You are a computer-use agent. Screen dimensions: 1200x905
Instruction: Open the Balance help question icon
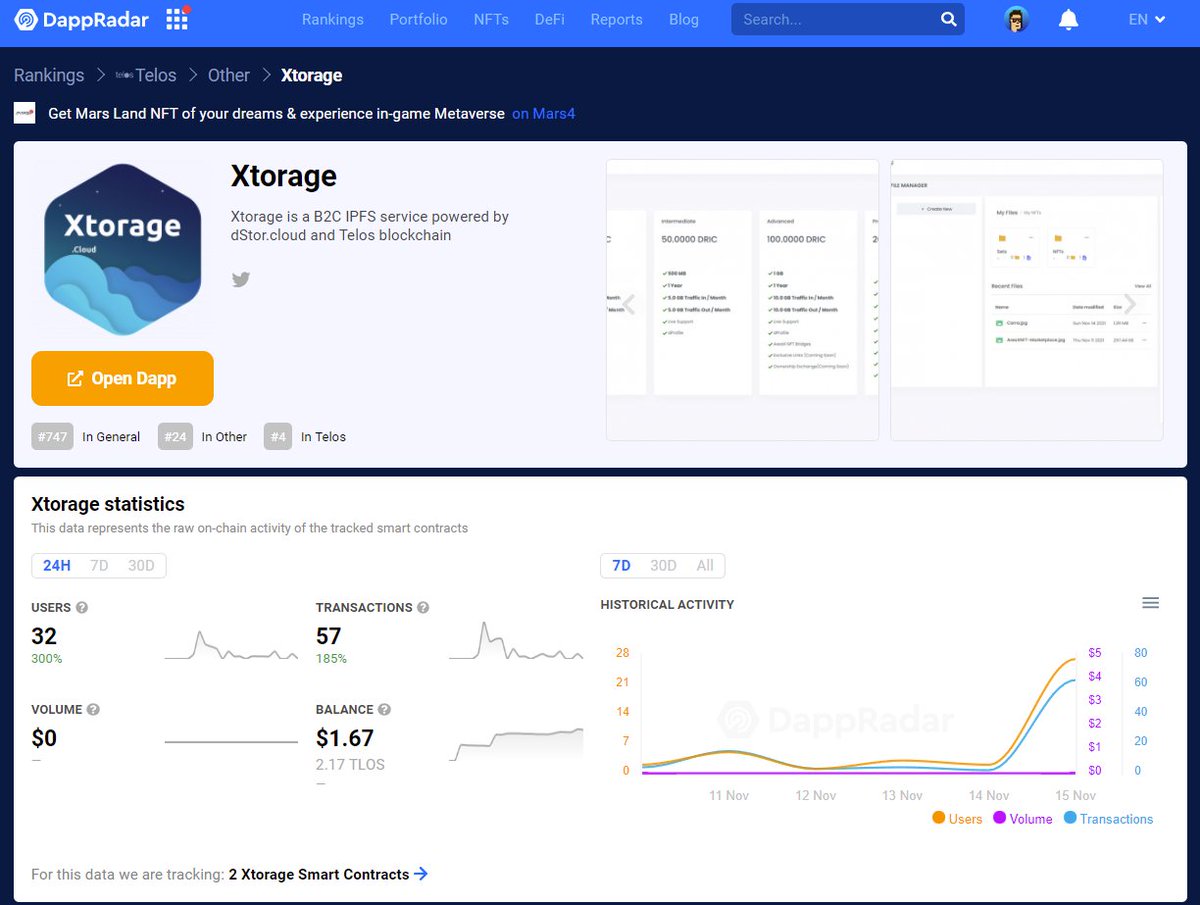[x=384, y=709]
